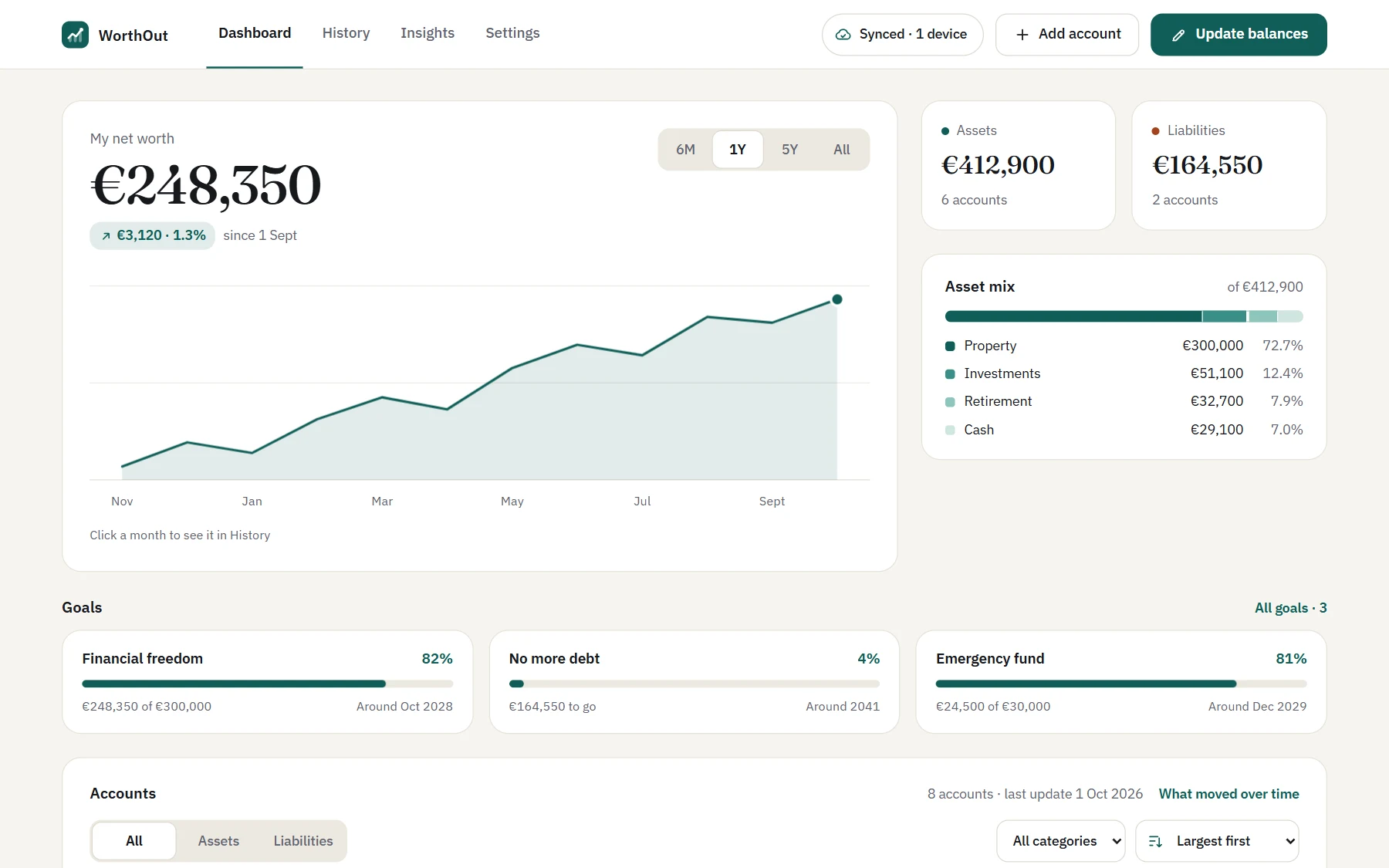Open the All categories dropdown
Viewport: 1389px width, 868px height.
1061,841
